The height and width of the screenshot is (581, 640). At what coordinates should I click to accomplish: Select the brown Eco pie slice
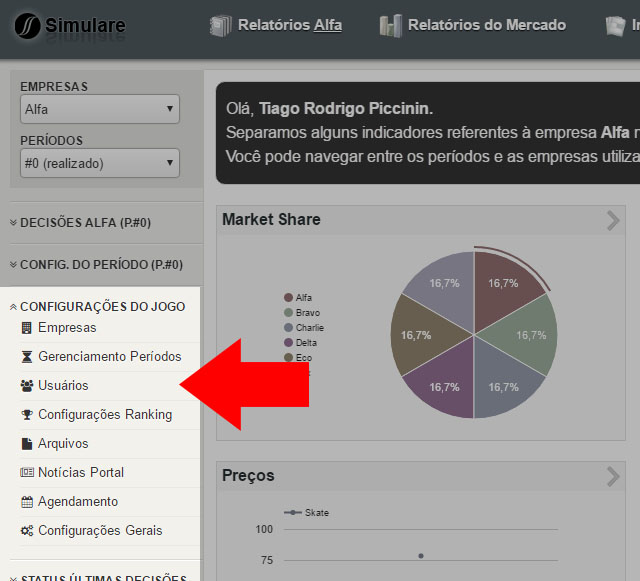click(x=418, y=335)
